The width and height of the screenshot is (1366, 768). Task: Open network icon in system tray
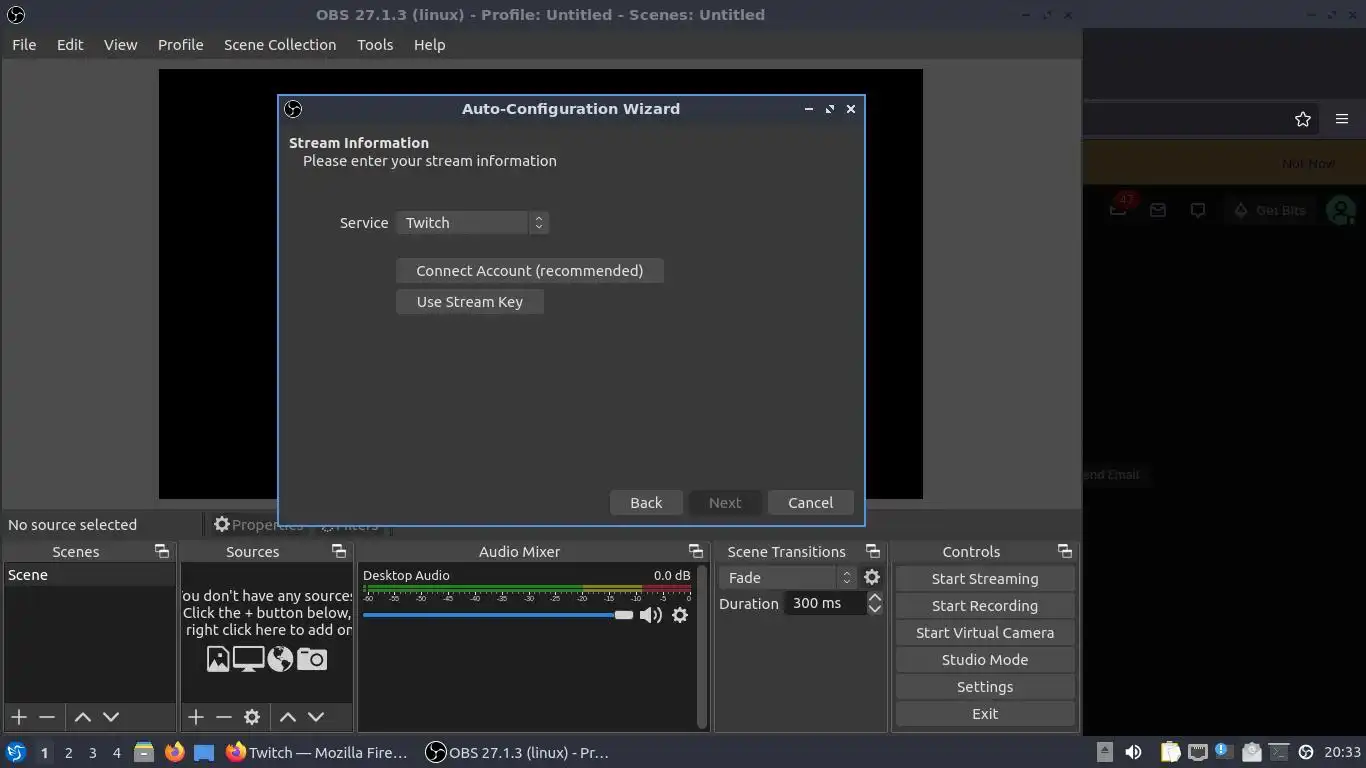click(x=1197, y=752)
